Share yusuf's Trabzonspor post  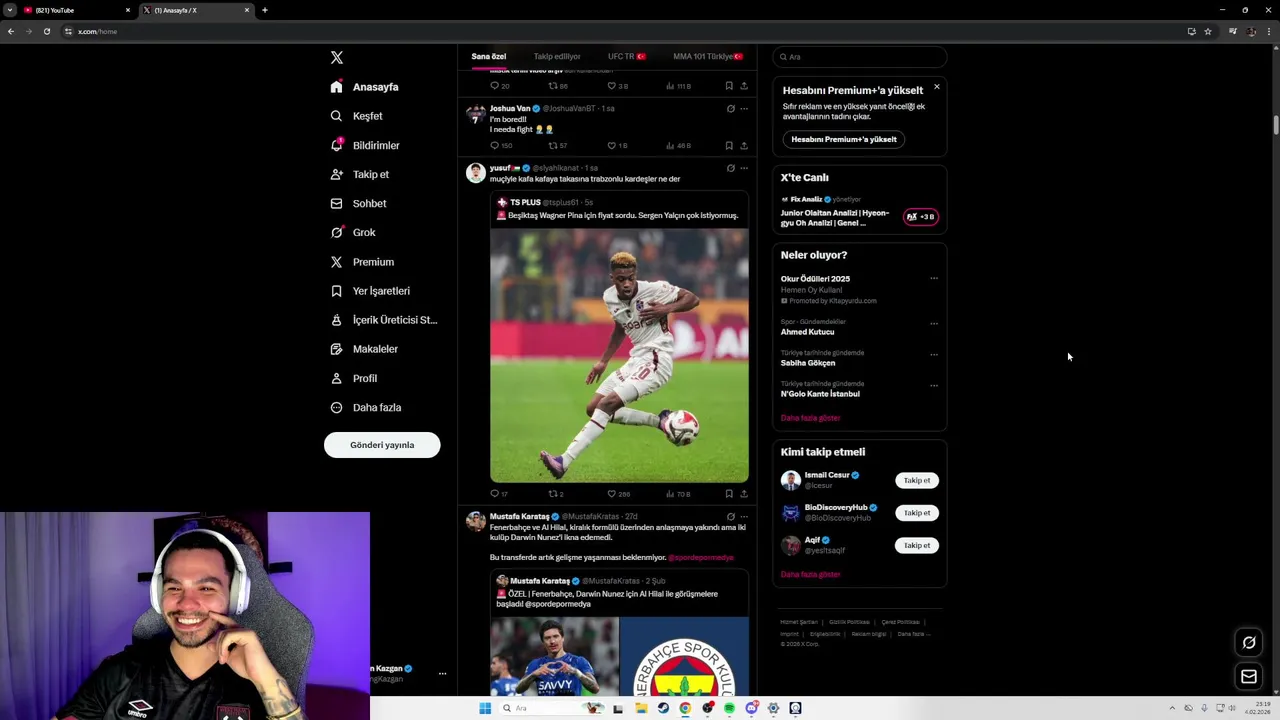(744, 494)
